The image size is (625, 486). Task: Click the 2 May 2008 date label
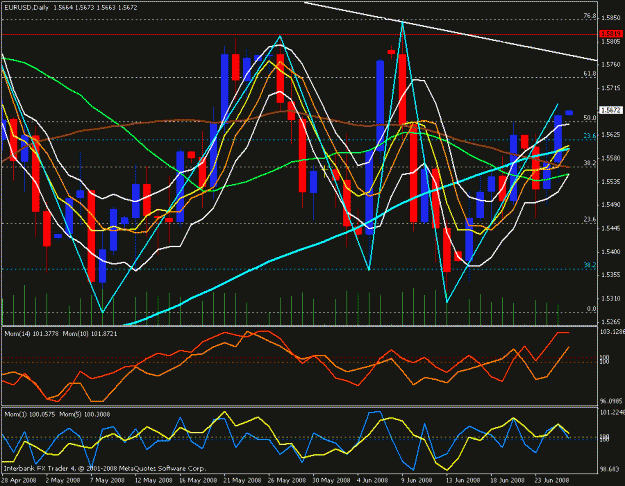pos(63,480)
